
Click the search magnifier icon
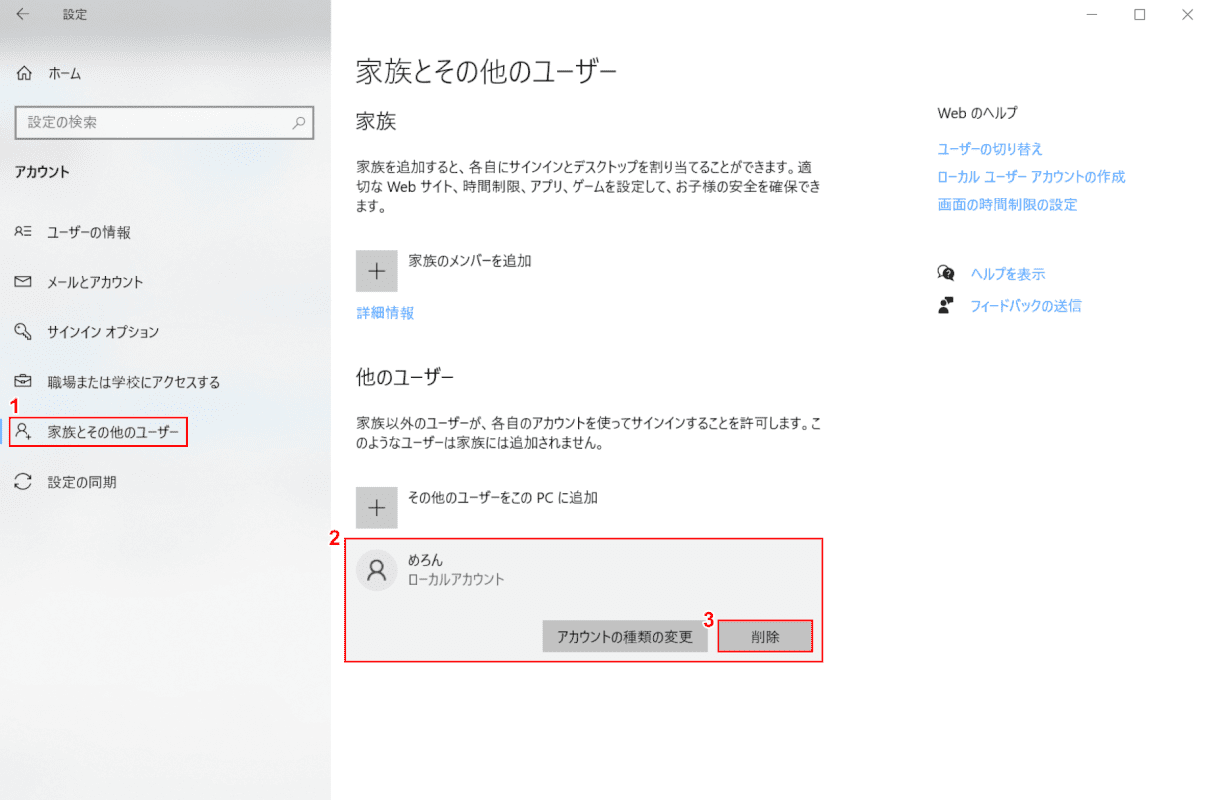298,123
